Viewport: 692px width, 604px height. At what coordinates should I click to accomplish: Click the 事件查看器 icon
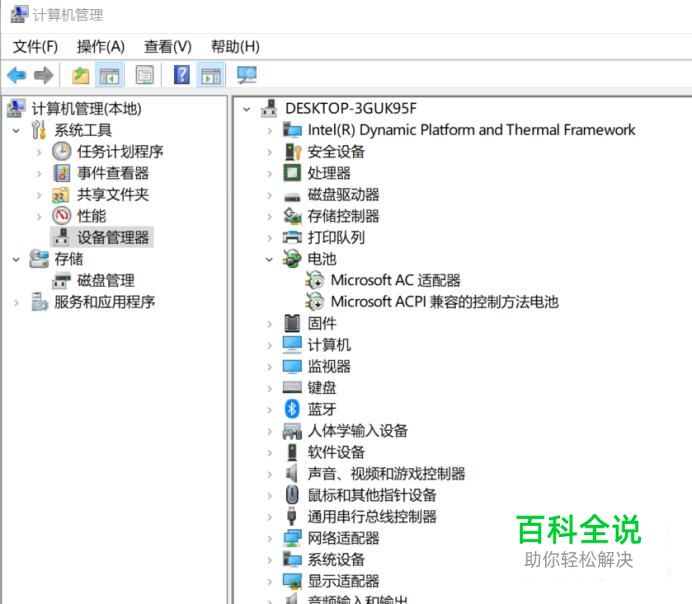coord(61,173)
